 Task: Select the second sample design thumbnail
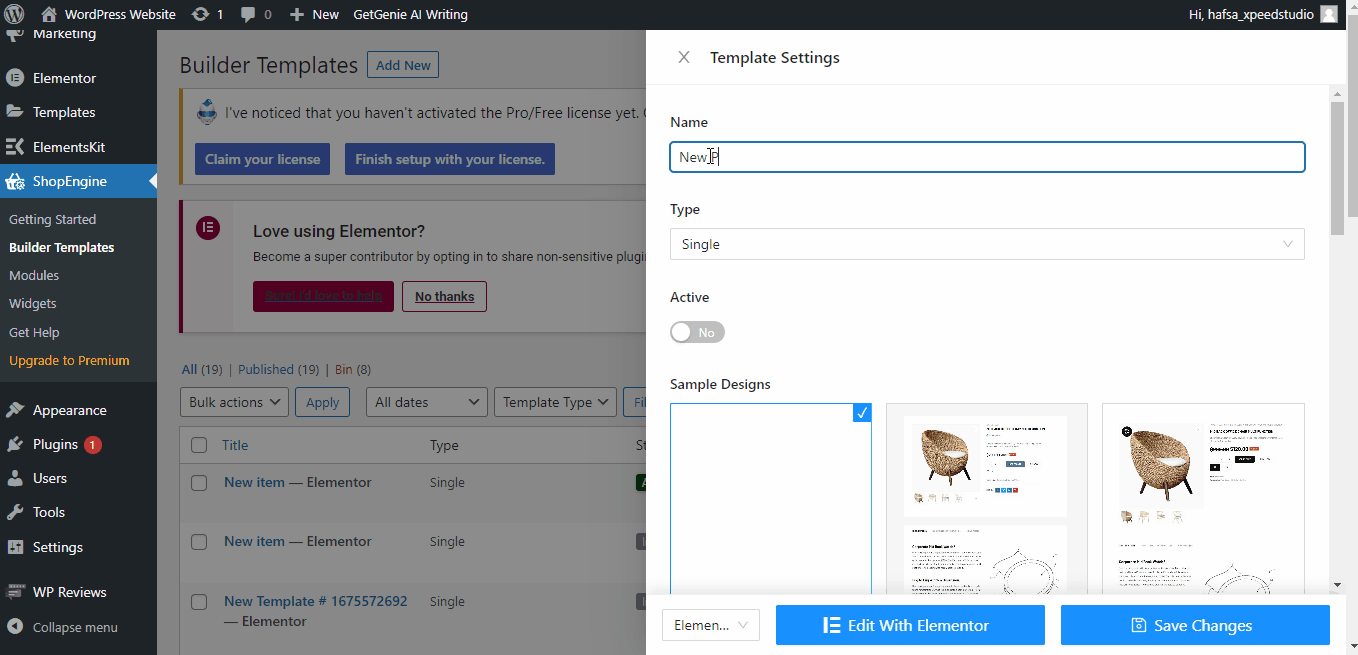(987, 499)
